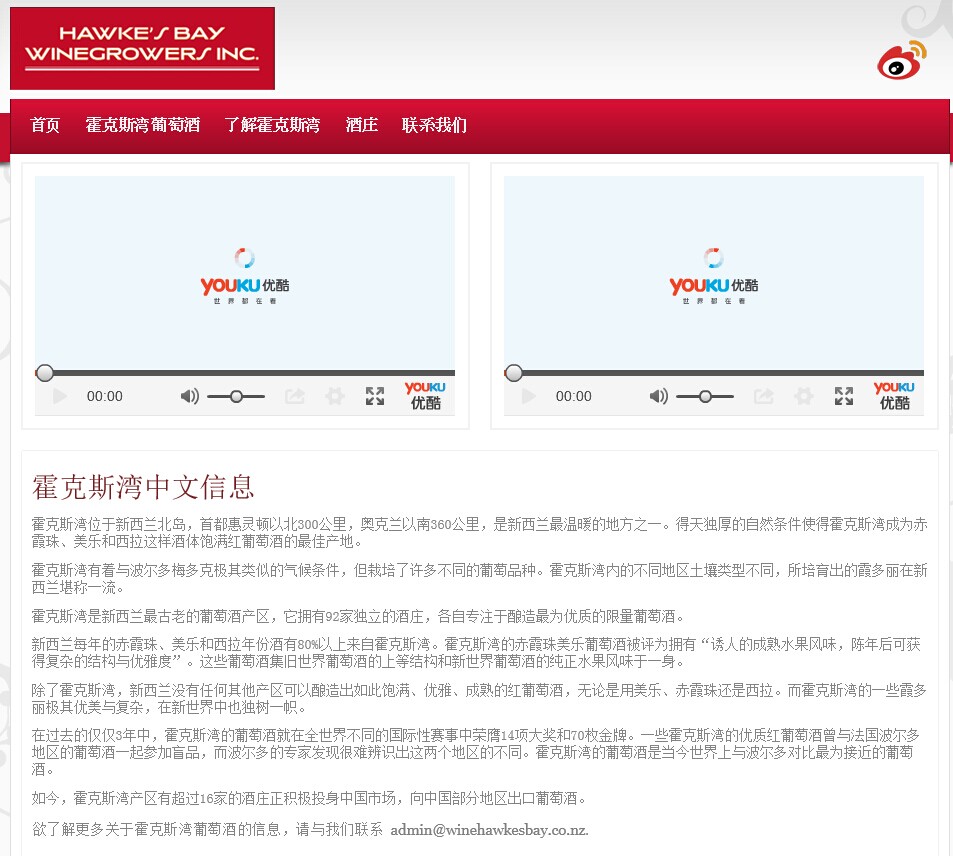Viewport: 953px width, 856px height.
Task: Open share on left video
Action: pyautogui.click(x=295, y=397)
